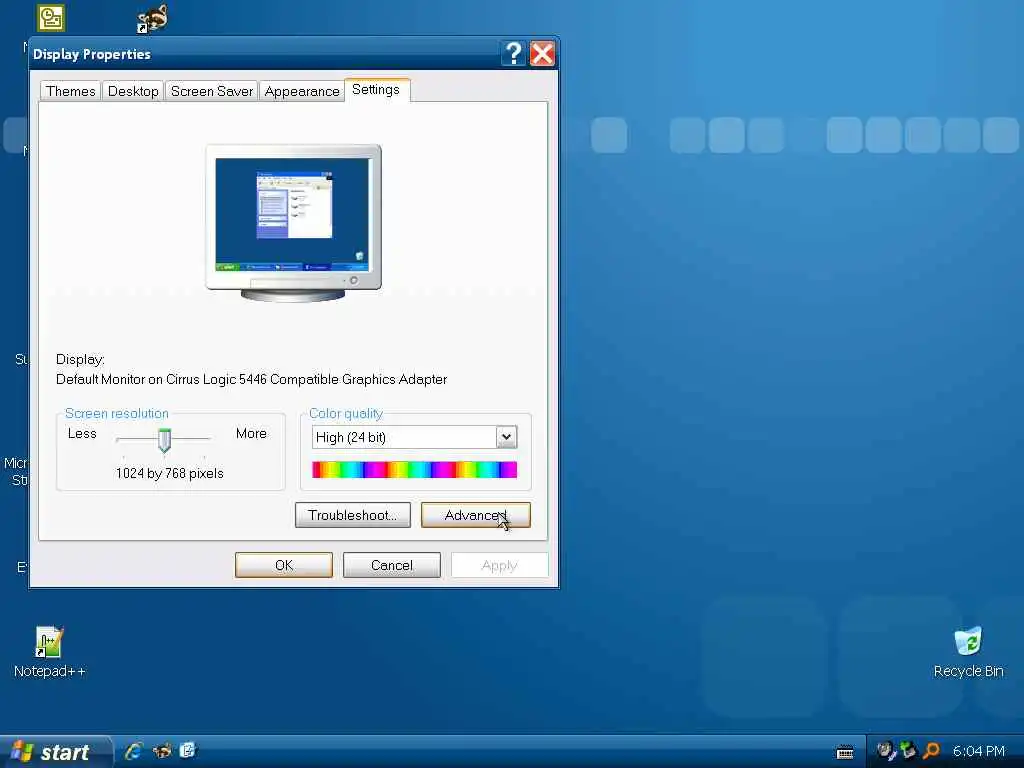Click the 6:04 PM system clock
Screen dimensions: 1024x768
tap(978, 751)
